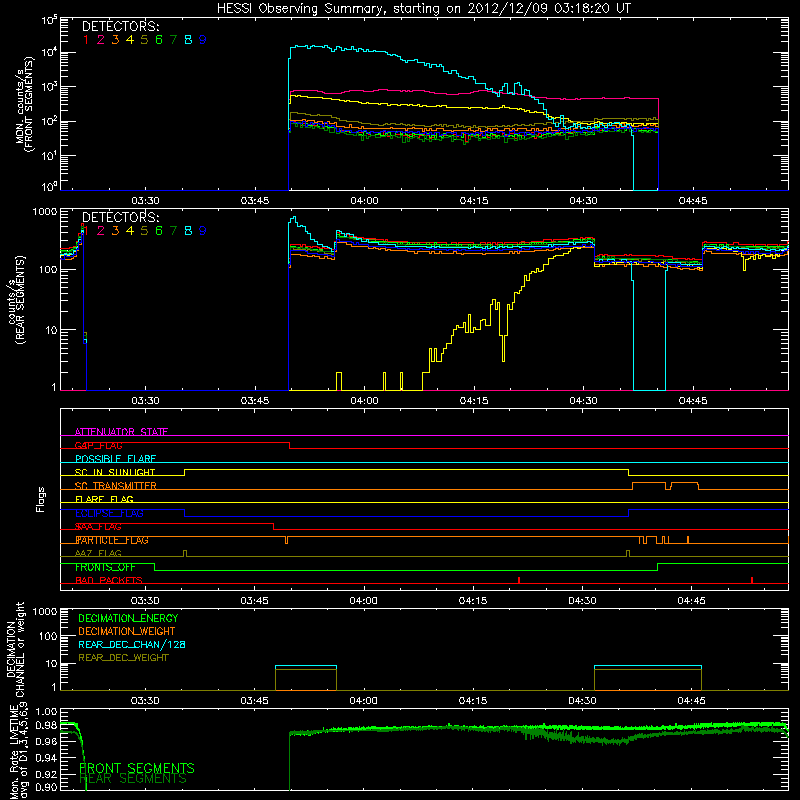Click BAD_PACKETS red spike near 04:53
Image resolution: width=800 pixels, height=800 pixels.
(752, 580)
